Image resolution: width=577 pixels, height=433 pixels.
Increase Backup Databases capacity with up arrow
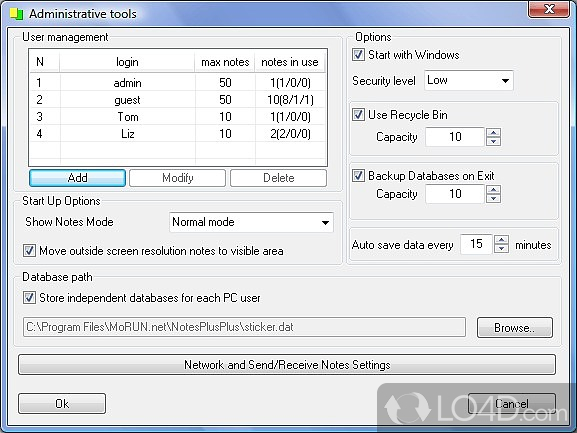click(x=493, y=190)
